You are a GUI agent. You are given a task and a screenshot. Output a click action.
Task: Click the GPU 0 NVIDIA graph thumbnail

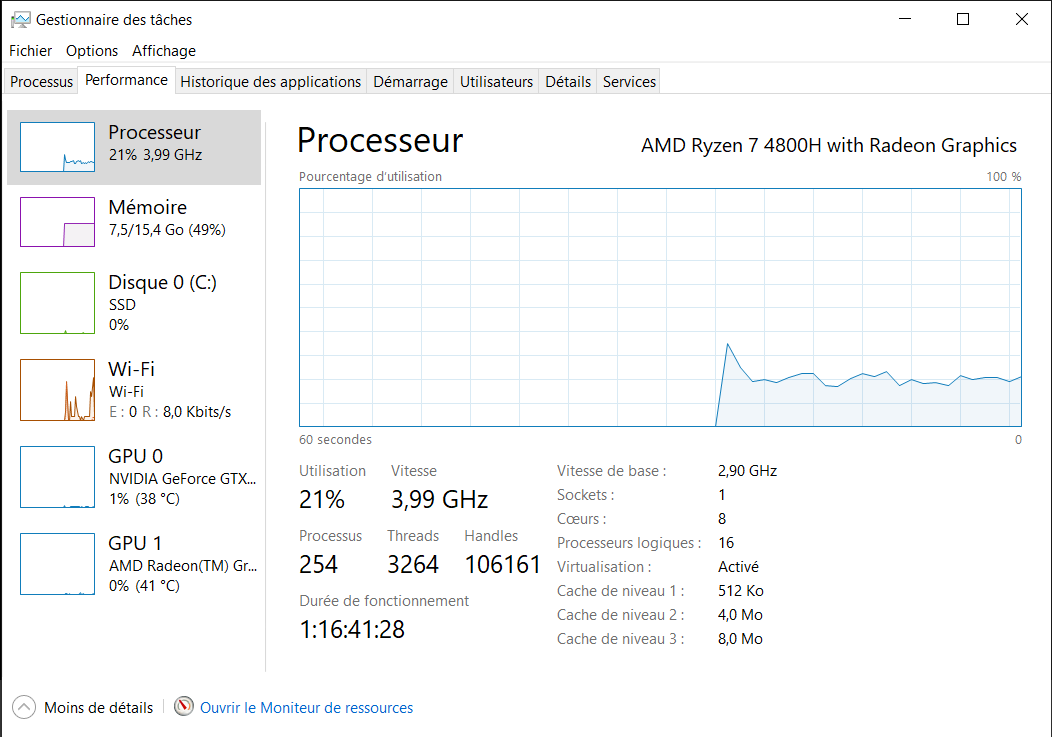point(57,477)
